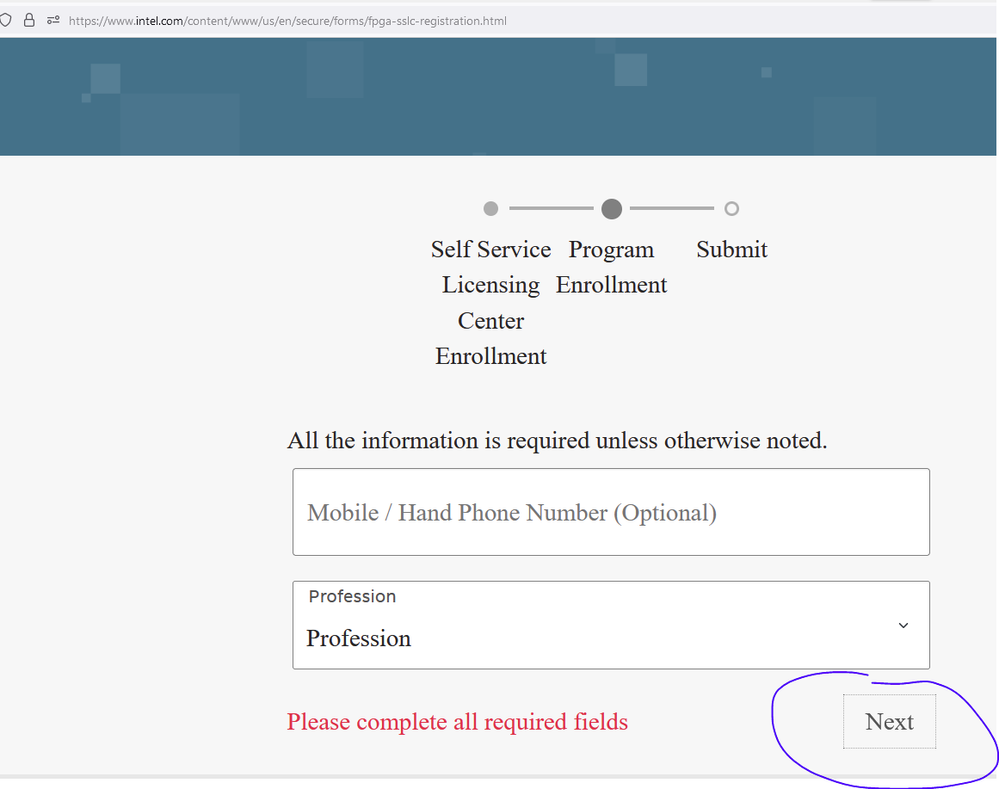999x789 pixels.
Task: Click the progress line between first two steps
Action: click(x=551, y=209)
